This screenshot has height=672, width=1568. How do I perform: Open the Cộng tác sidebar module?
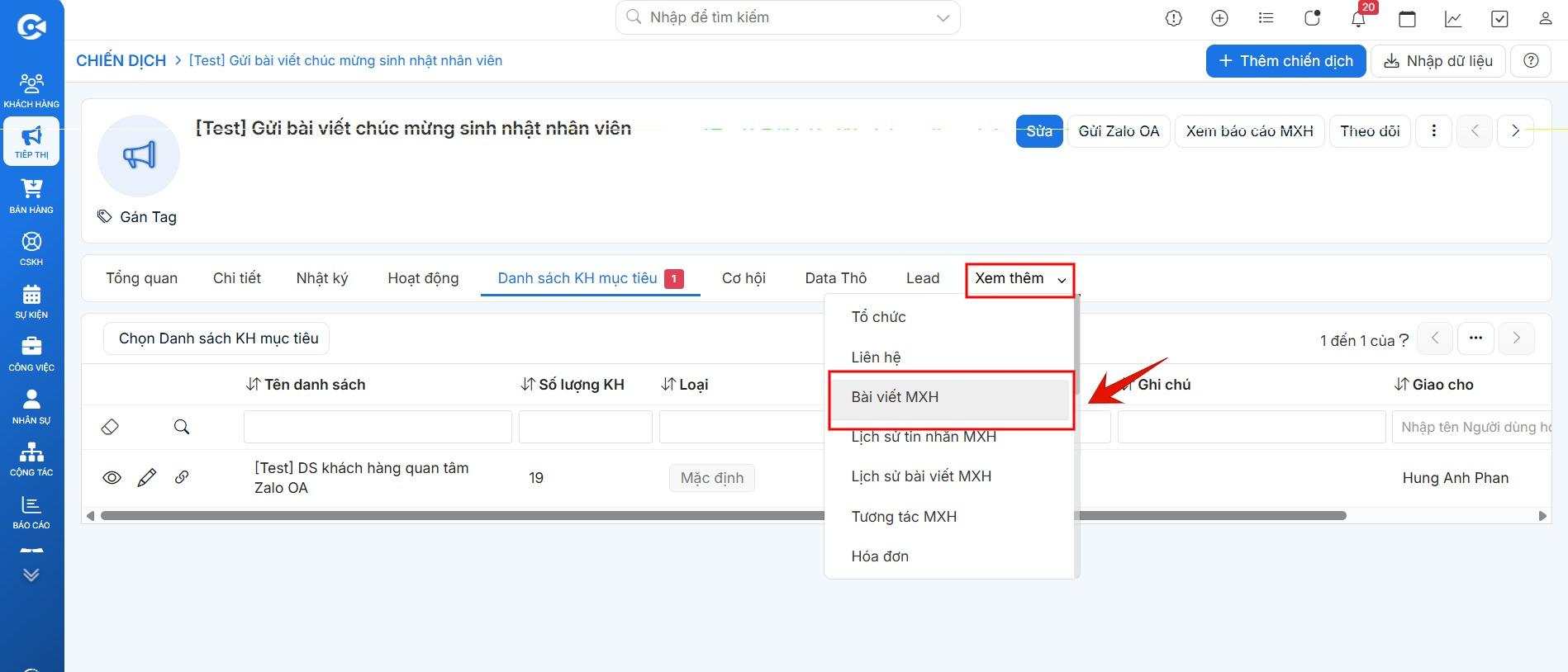[x=31, y=459]
